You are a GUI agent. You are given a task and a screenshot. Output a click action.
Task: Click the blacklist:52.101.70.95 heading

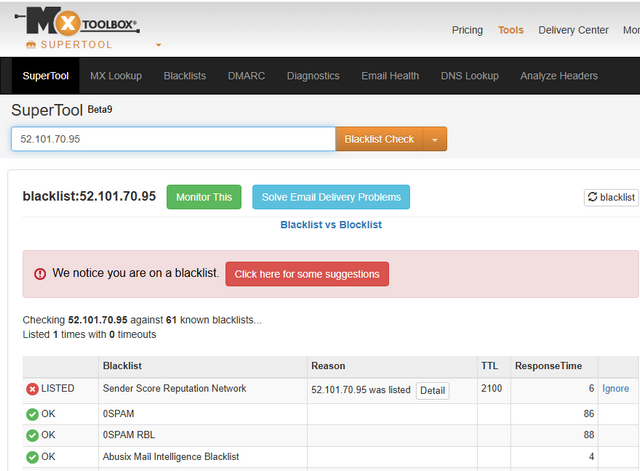(x=89, y=196)
